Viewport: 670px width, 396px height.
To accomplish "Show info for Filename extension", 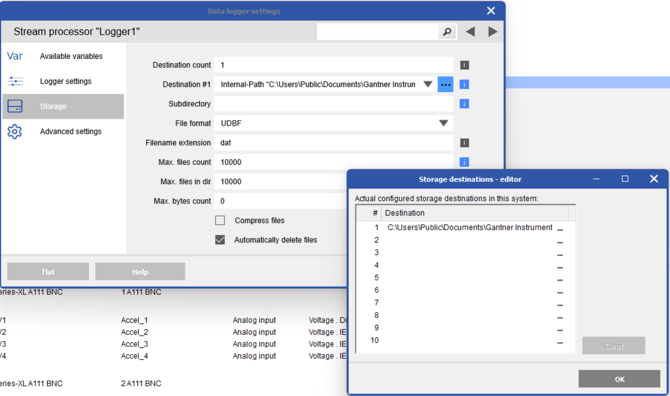I will point(464,143).
